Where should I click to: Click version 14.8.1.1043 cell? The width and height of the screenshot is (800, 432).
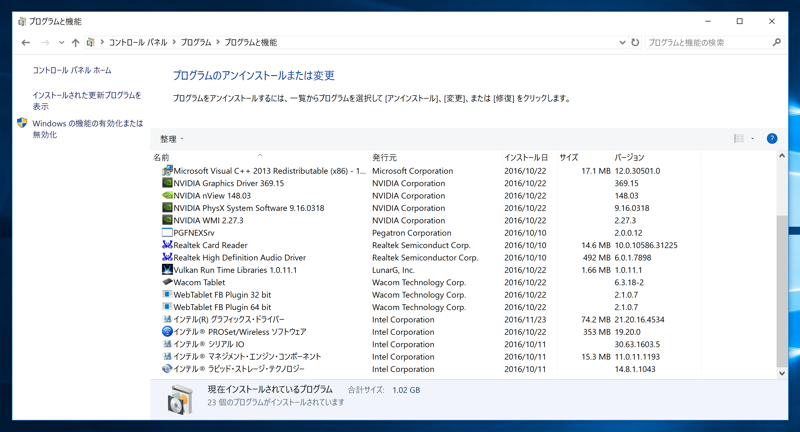pos(635,369)
